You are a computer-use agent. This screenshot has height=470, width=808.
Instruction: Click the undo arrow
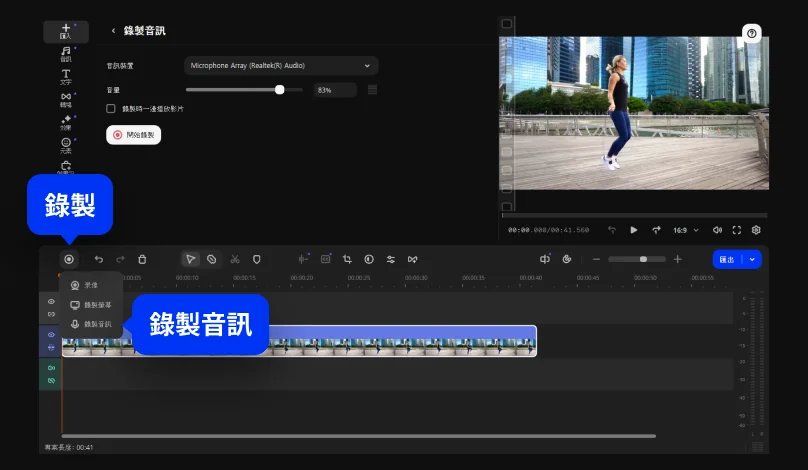(x=98, y=259)
